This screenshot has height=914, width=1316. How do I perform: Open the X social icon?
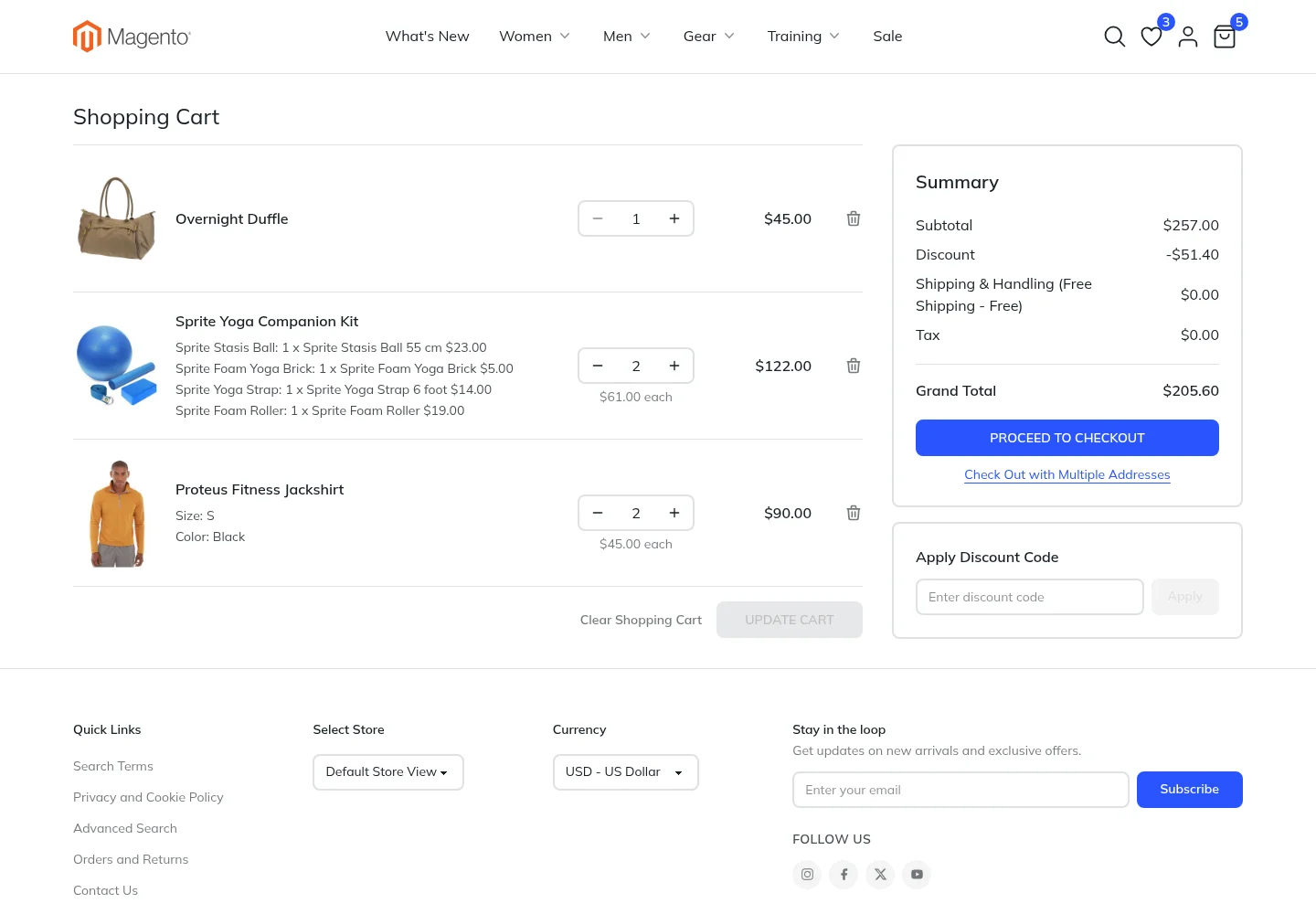pyautogui.click(x=880, y=874)
